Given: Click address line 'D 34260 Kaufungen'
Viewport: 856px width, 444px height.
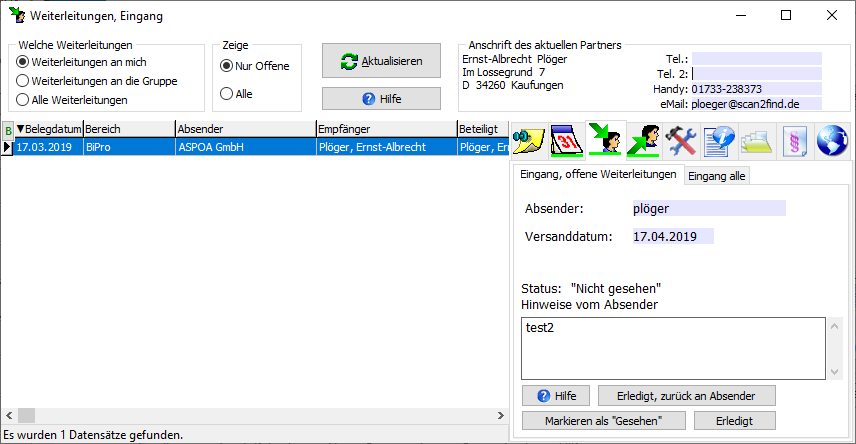Looking at the screenshot, I should (x=513, y=85).
